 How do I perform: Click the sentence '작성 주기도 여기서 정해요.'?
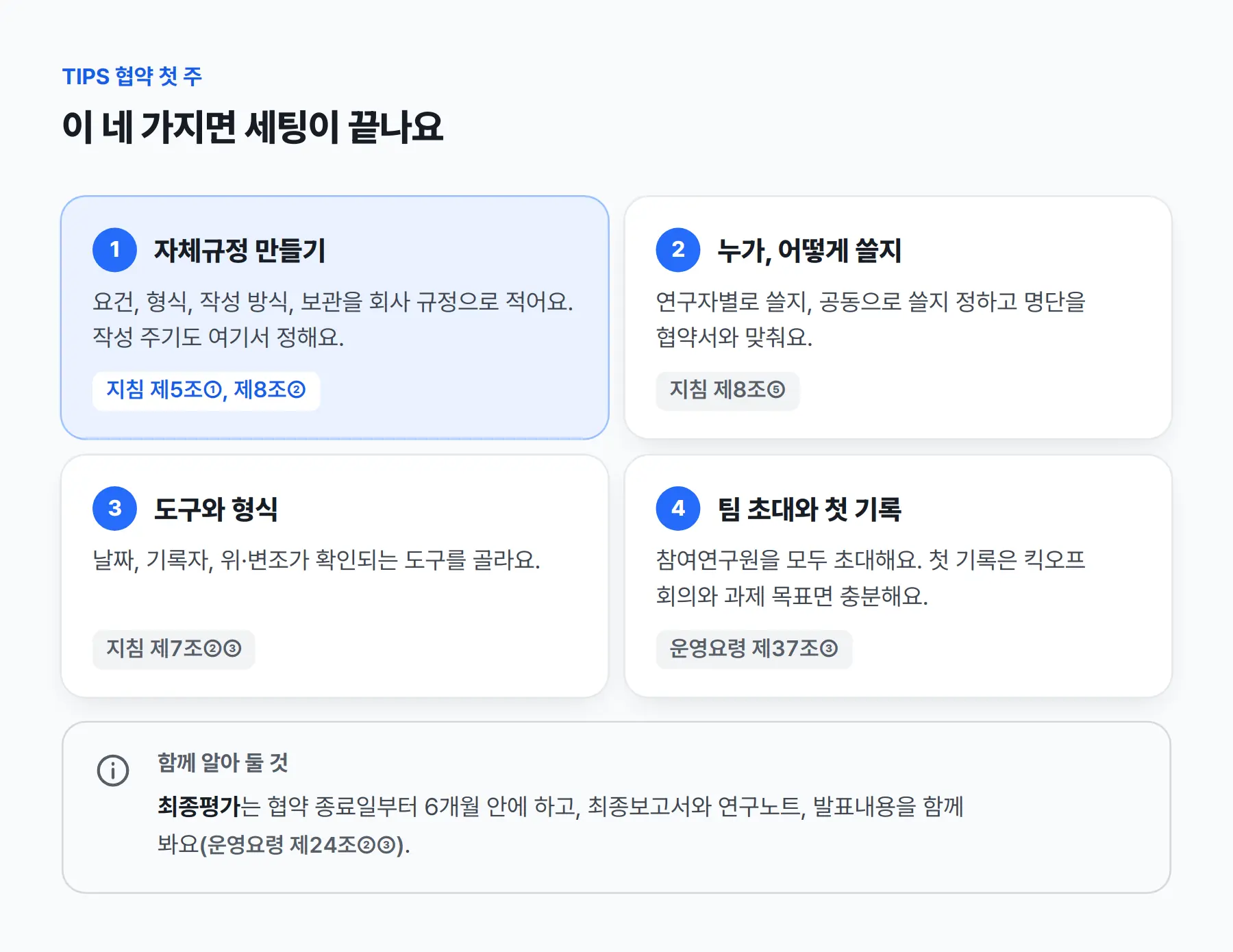(x=219, y=337)
